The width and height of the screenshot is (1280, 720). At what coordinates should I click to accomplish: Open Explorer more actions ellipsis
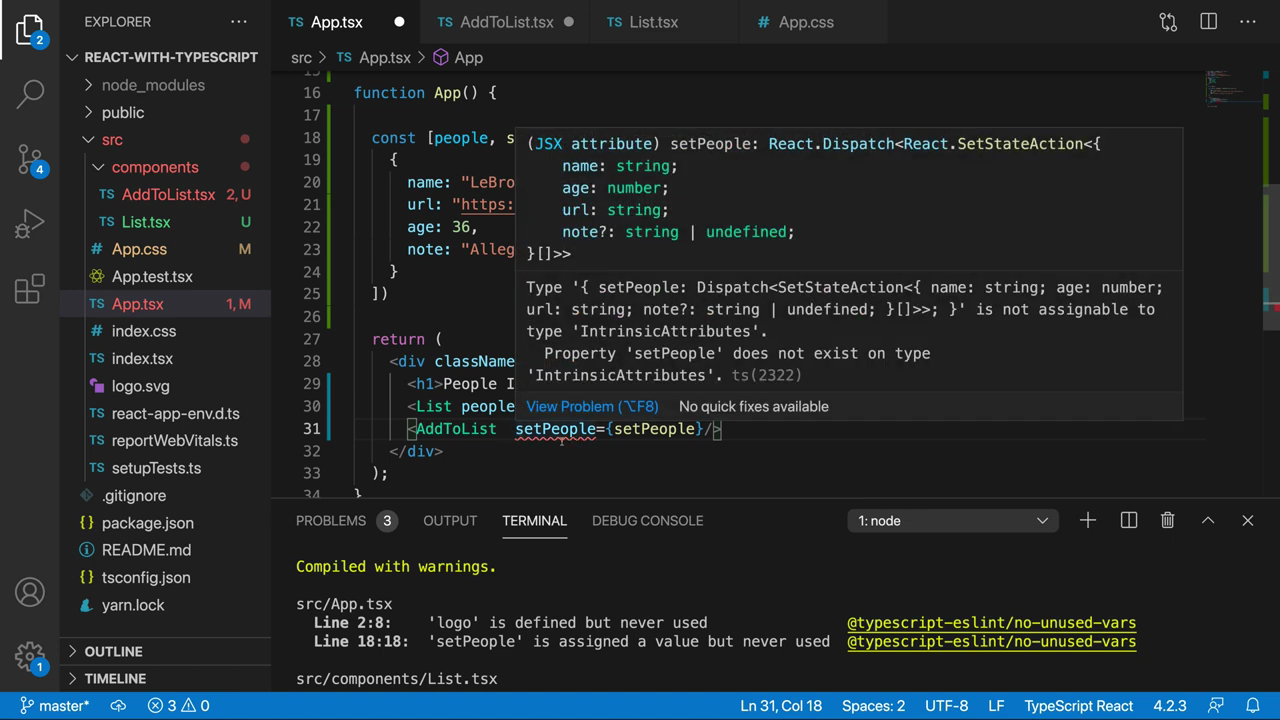tap(239, 21)
